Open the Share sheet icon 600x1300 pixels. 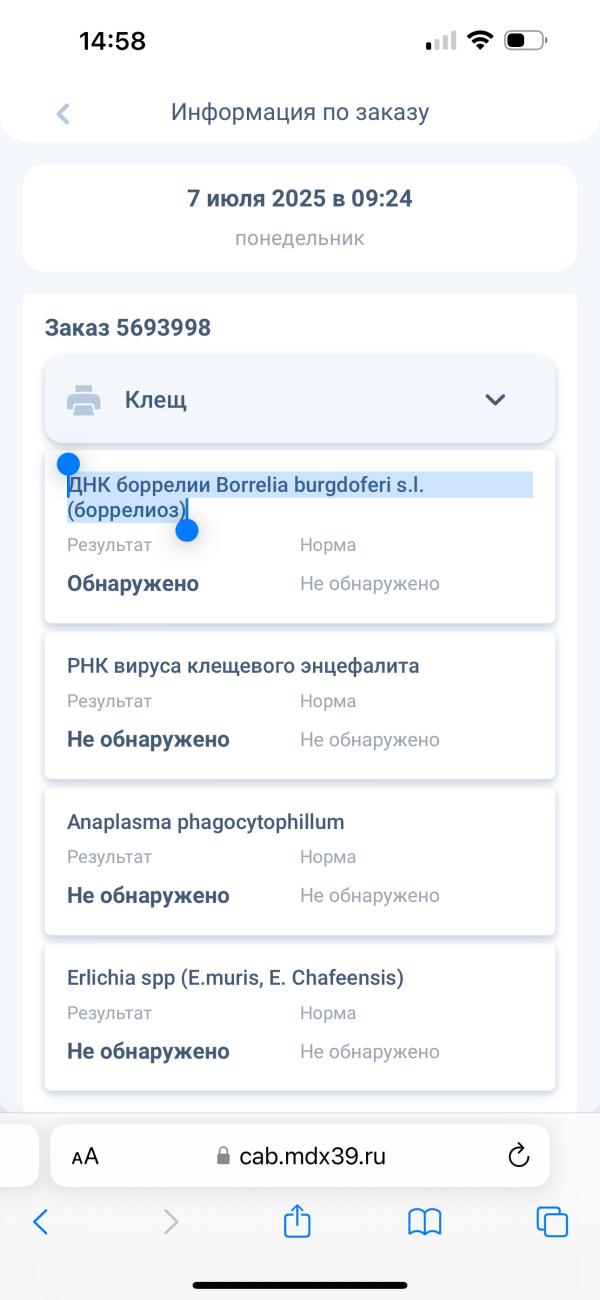tap(298, 1220)
